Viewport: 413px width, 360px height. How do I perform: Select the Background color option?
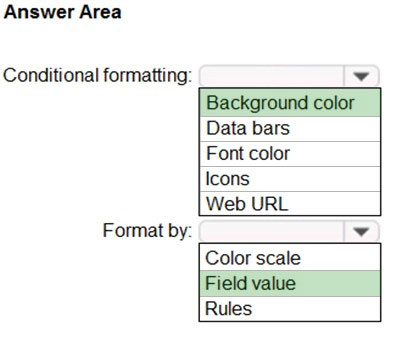coord(290,103)
